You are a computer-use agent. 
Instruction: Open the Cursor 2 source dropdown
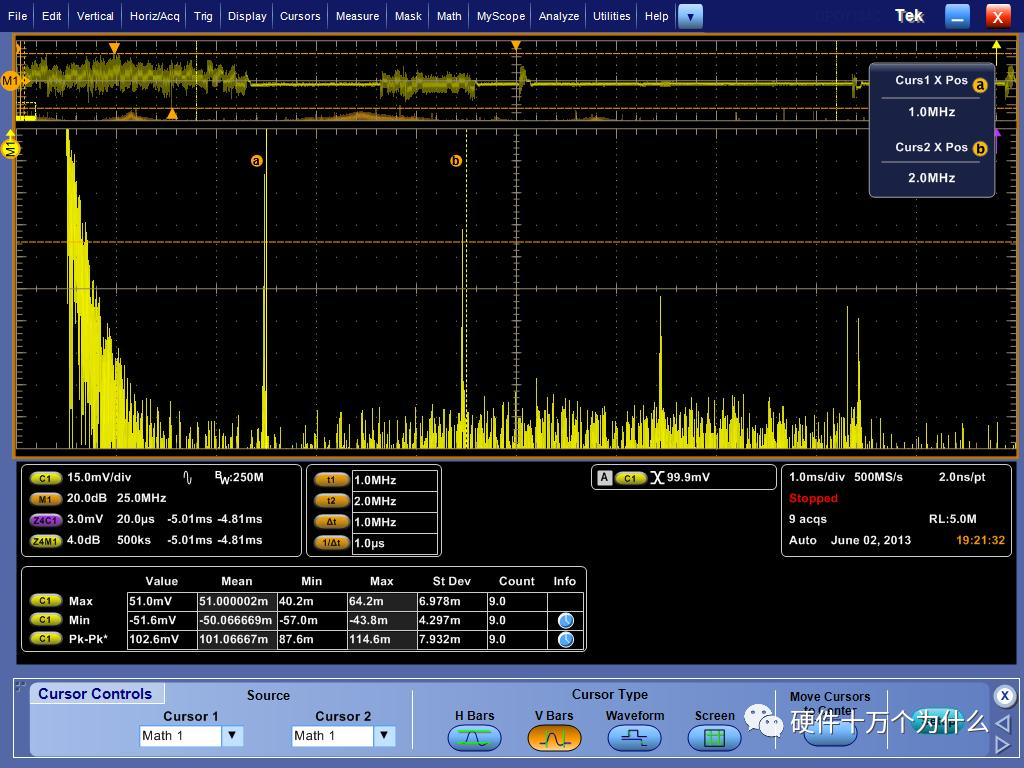(x=385, y=736)
